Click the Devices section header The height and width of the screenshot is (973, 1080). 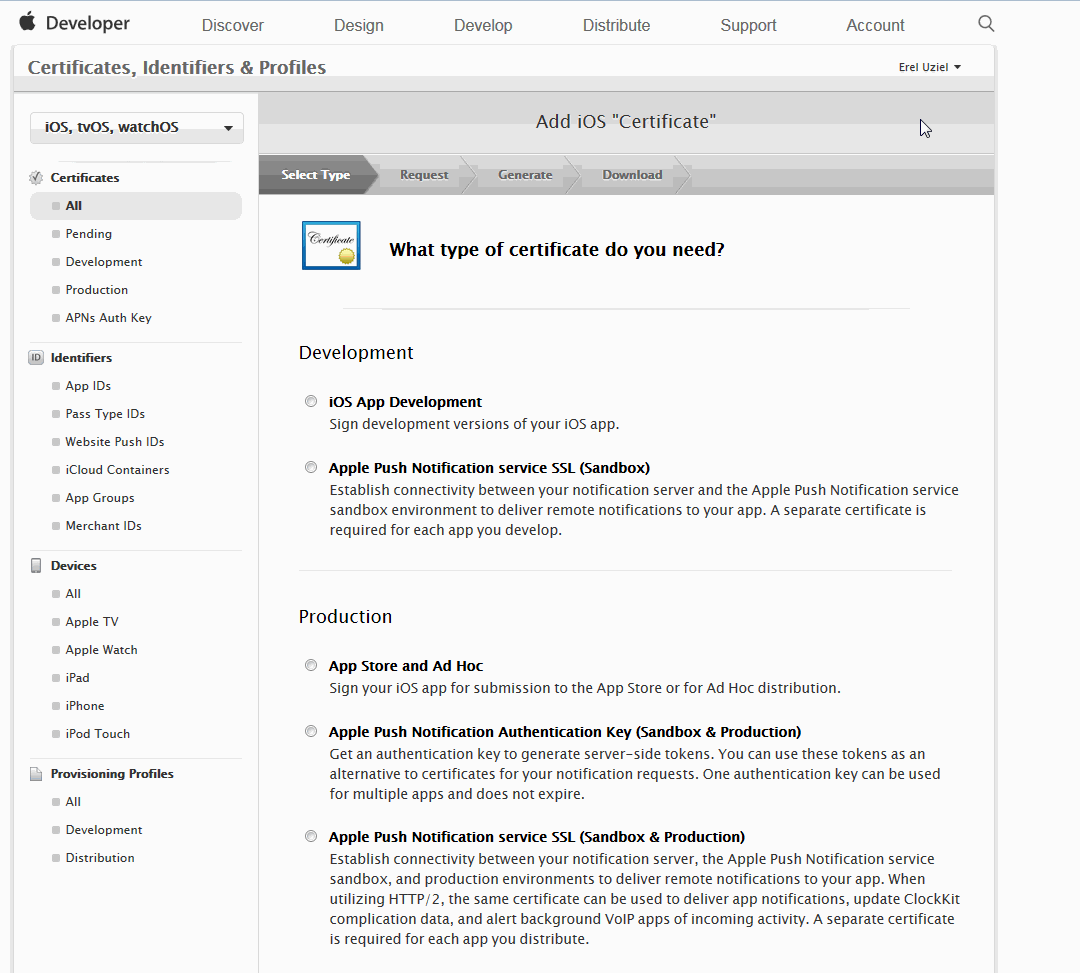point(74,566)
